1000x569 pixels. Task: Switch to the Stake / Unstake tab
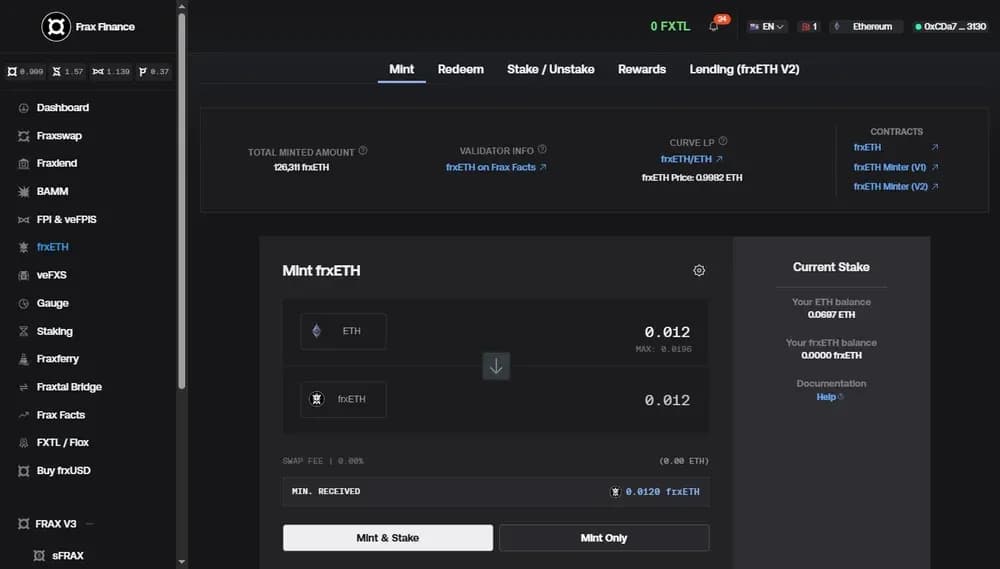pos(550,69)
